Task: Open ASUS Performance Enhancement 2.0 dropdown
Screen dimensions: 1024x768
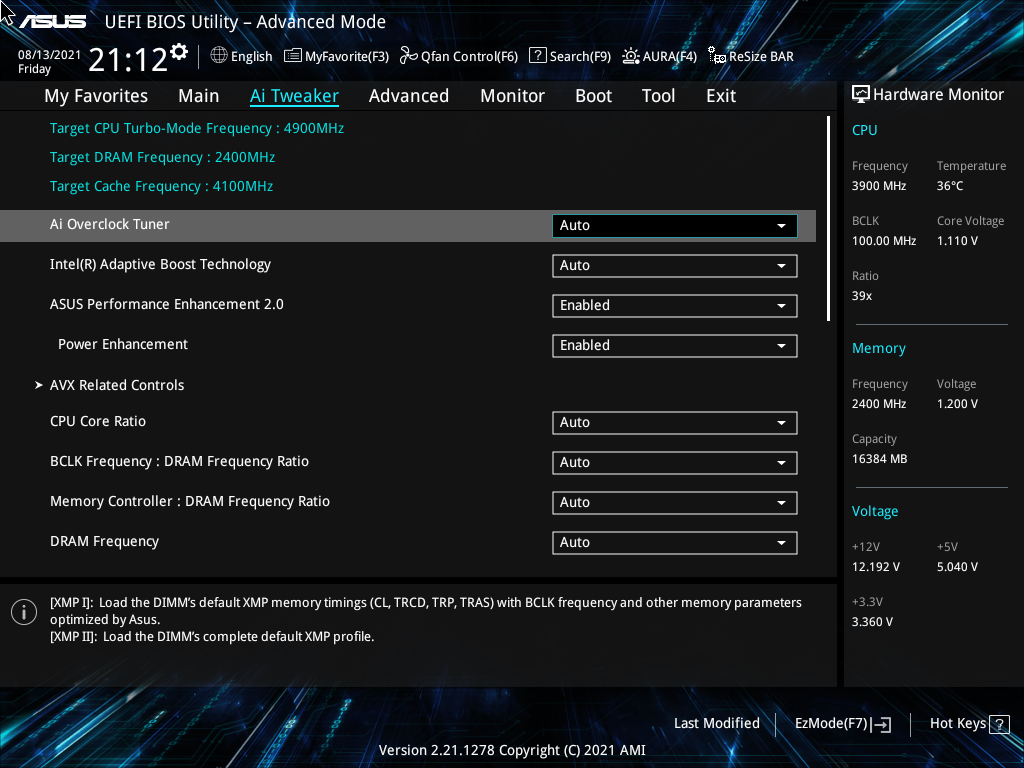Action: click(675, 306)
